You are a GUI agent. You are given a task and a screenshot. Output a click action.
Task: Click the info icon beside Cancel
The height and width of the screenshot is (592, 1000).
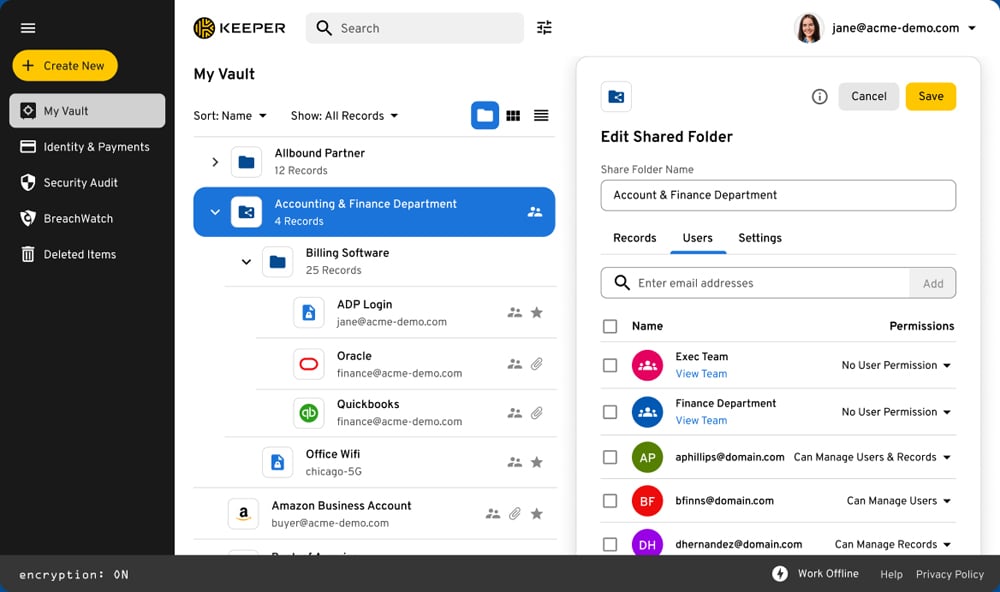pyautogui.click(x=819, y=97)
